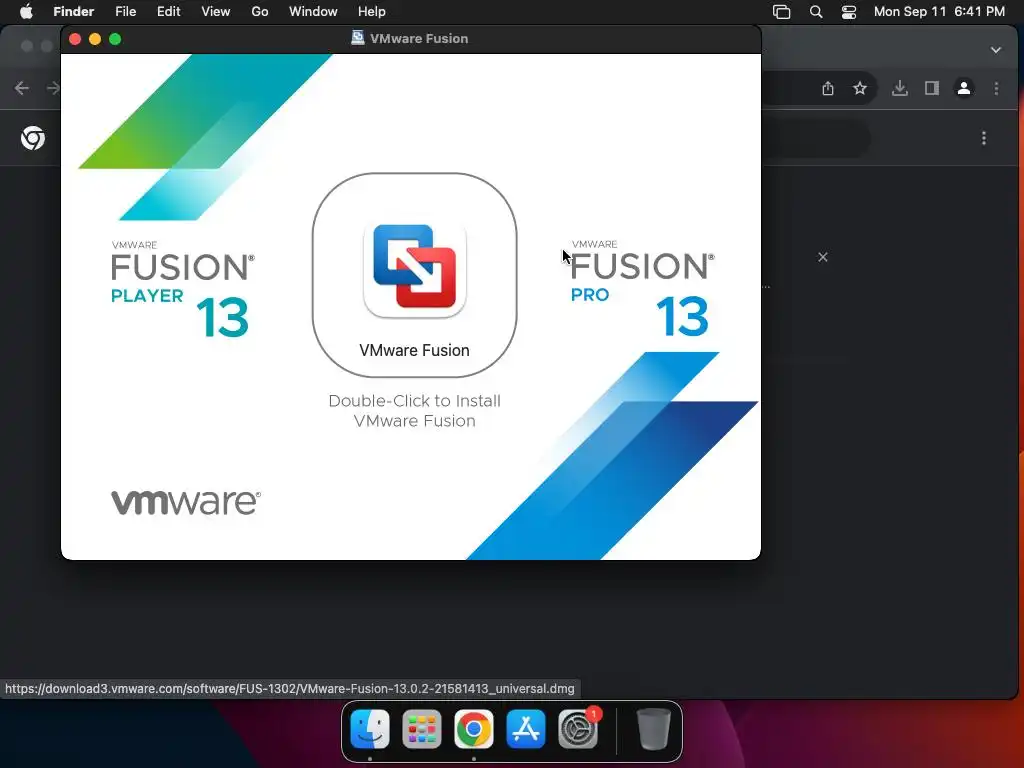
Task: Open Spotlight search in menu bar
Action: pyautogui.click(x=816, y=12)
